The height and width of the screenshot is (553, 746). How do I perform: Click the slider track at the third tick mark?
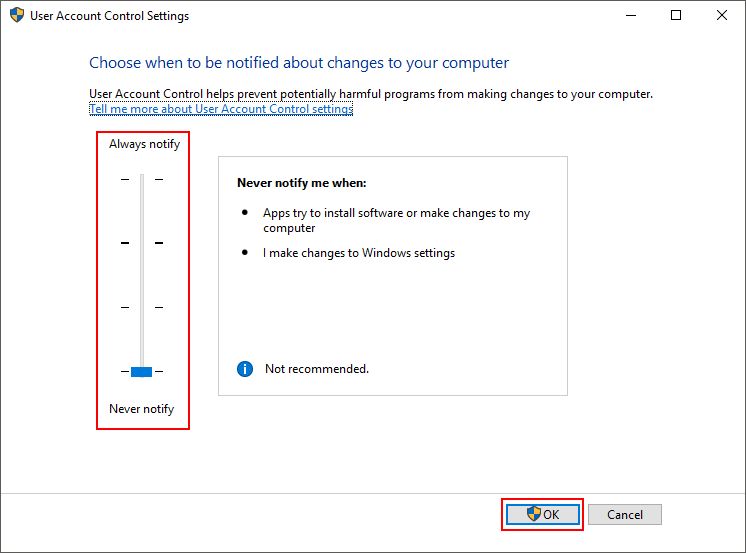[x=142, y=307]
